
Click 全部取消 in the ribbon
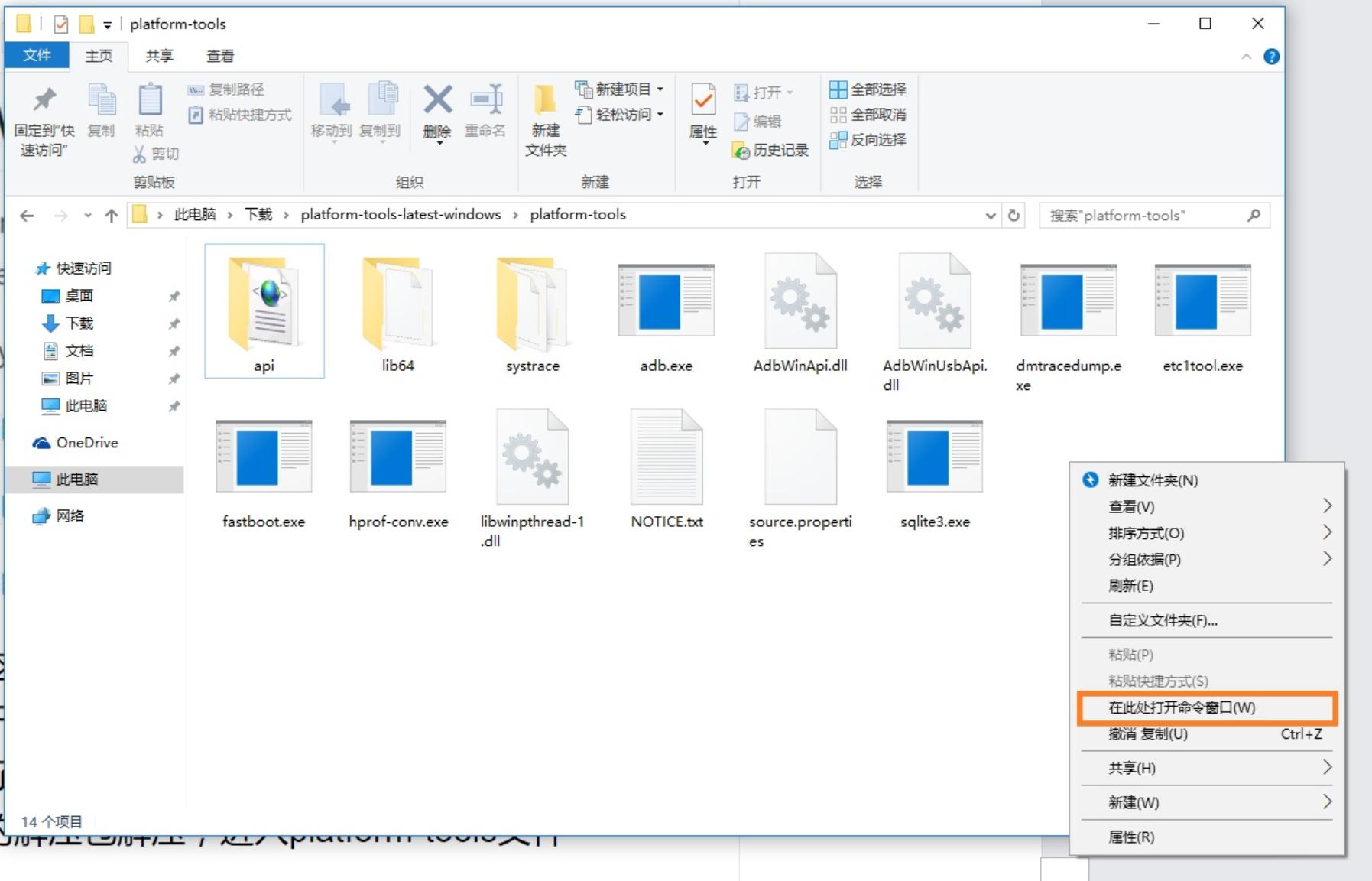[868, 115]
